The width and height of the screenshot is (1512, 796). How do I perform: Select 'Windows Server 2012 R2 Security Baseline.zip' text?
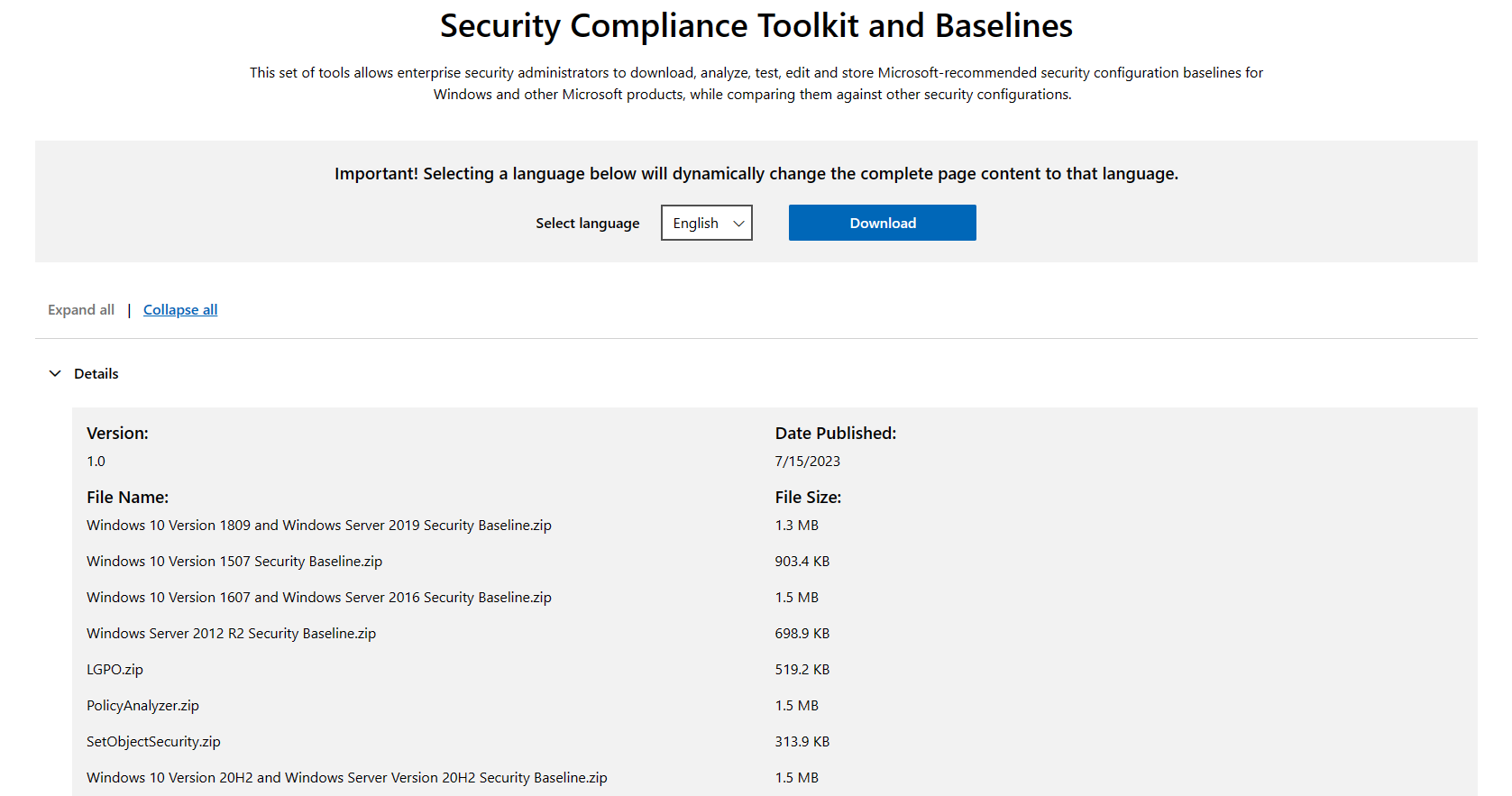pos(232,634)
